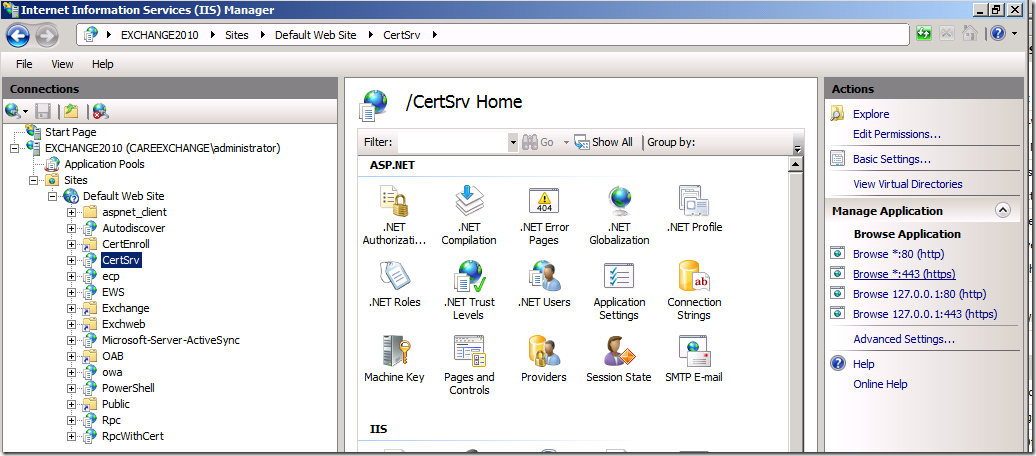Expand the owa tree node
The image size is (1036, 456).
pos(71,372)
